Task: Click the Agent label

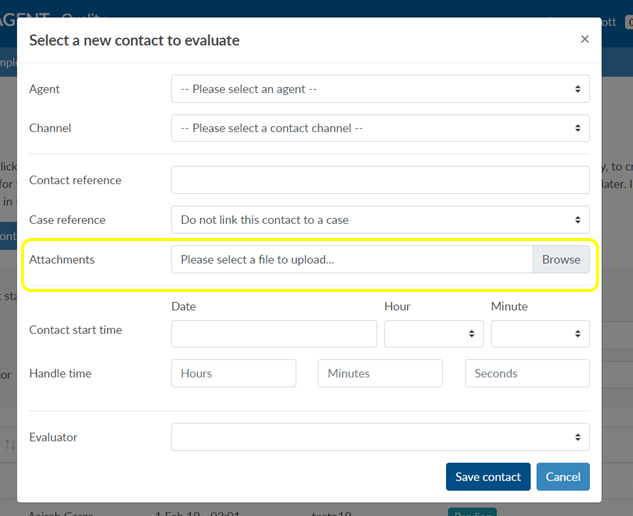Action: 44,89
